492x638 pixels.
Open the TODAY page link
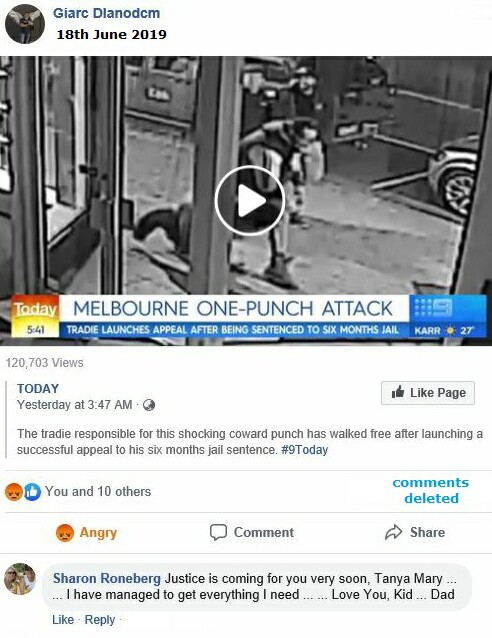[x=38, y=389]
